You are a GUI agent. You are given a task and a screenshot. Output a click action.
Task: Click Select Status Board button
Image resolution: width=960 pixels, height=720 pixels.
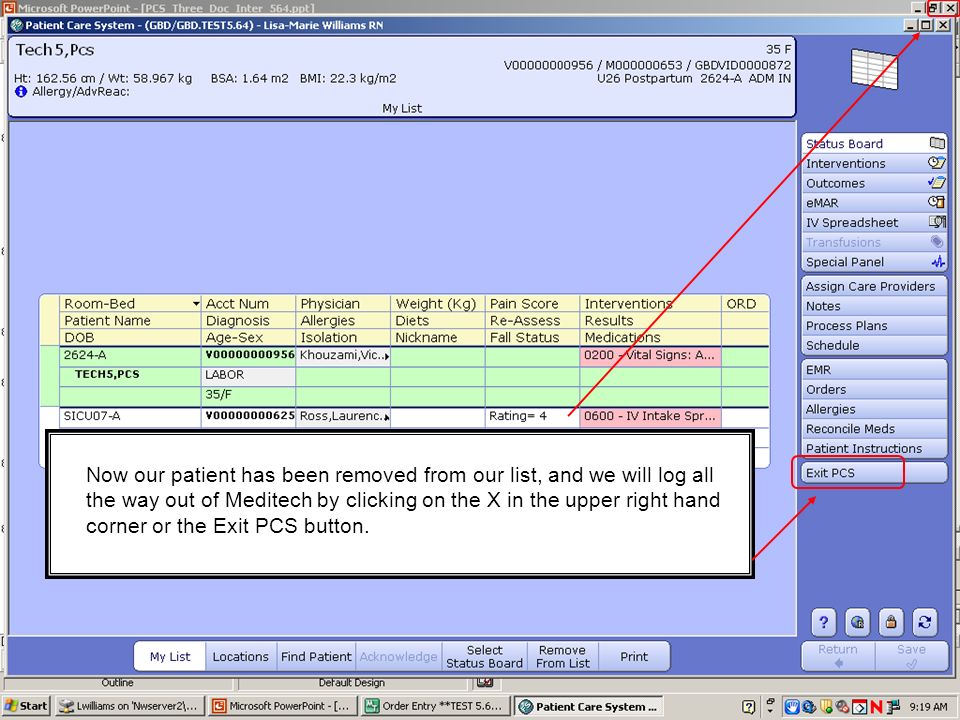tap(484, 656)
